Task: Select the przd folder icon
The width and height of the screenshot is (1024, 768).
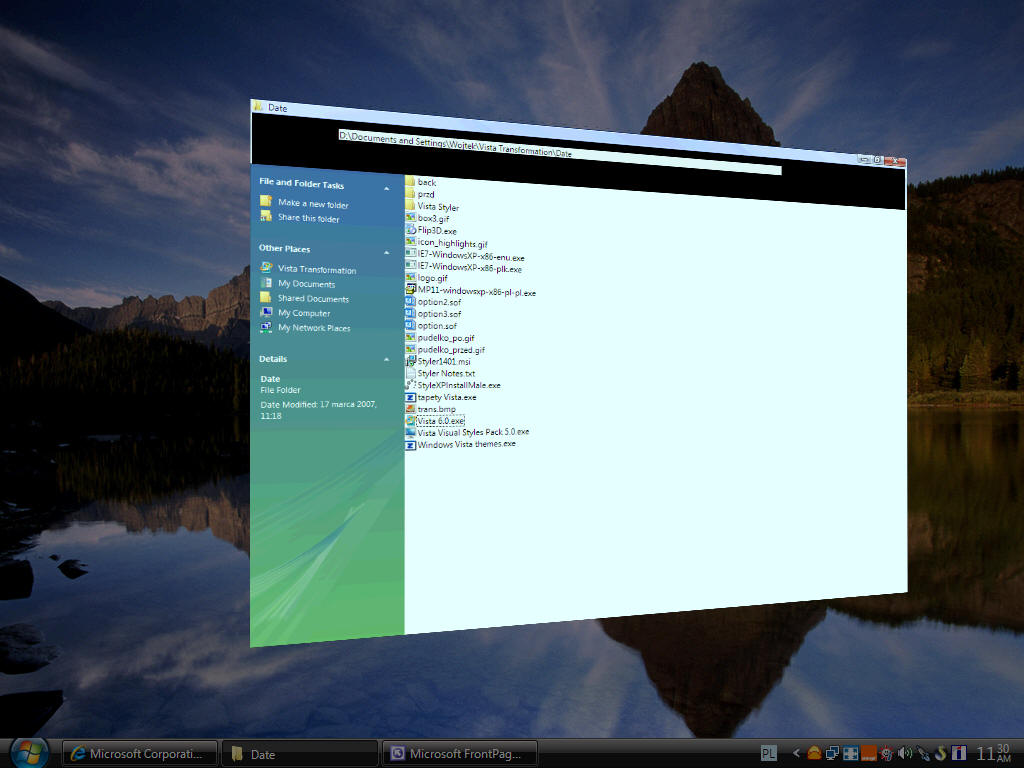Action: [410, 193]
